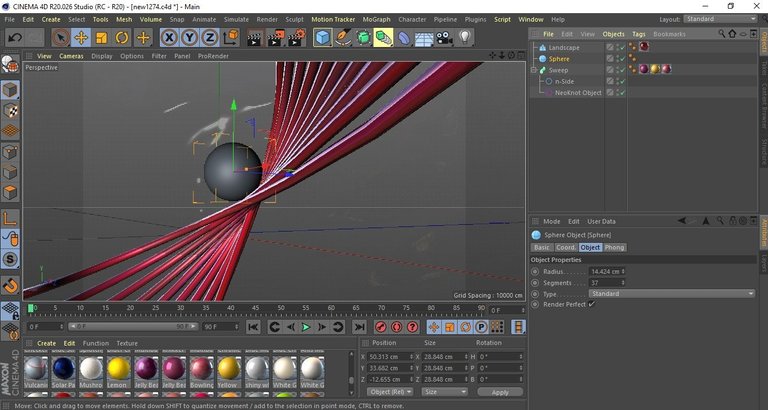This screenshot has width=768, height=410.
Task: Open material manager Texture menu
Action: pyautogui.click(x=127, y=343)
